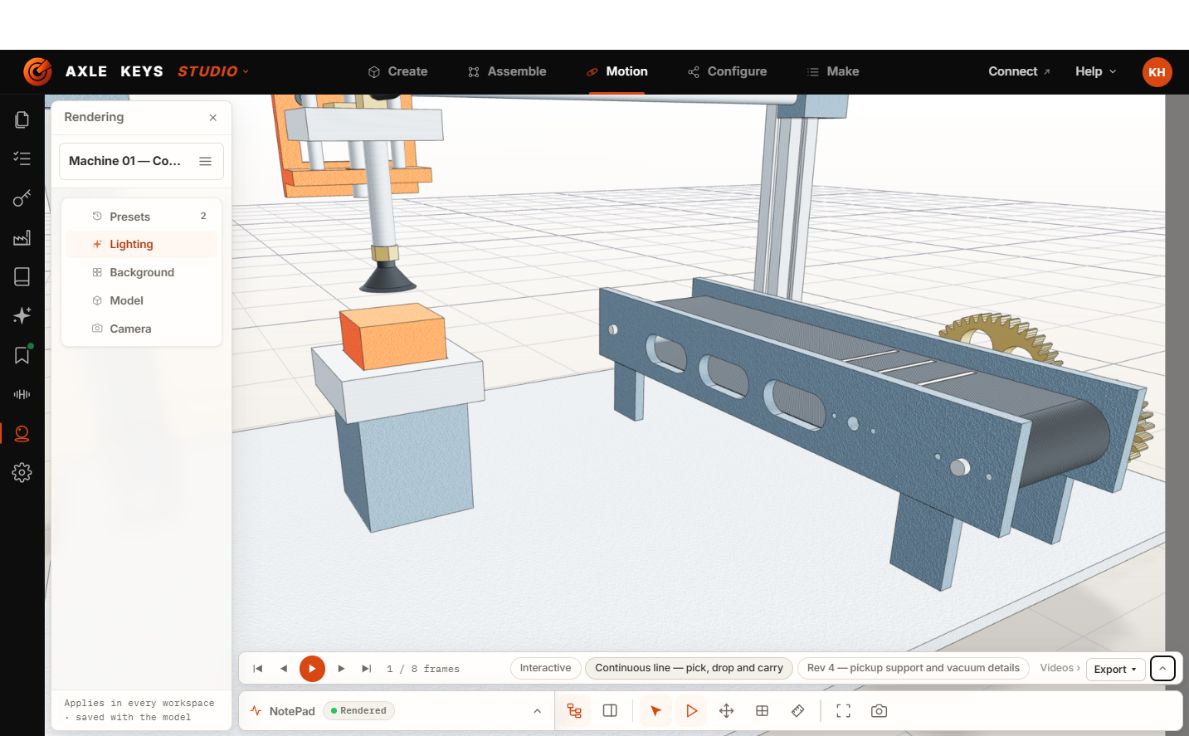1189x736 pixels.
Task: Jump to the first frame
Action: (x=258, y=669)
